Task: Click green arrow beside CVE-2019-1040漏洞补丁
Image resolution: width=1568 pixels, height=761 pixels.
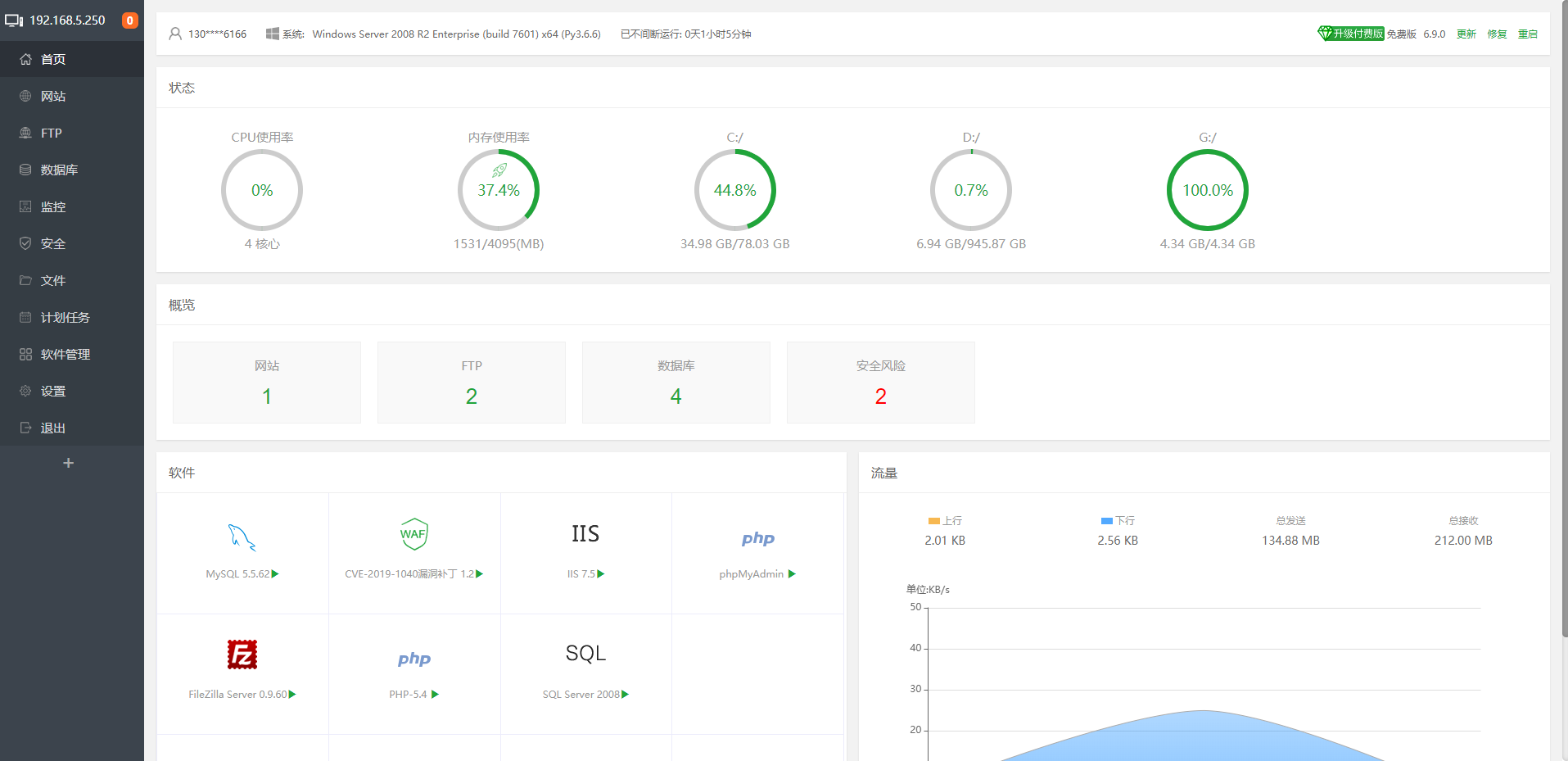Action: coord(479,574)
